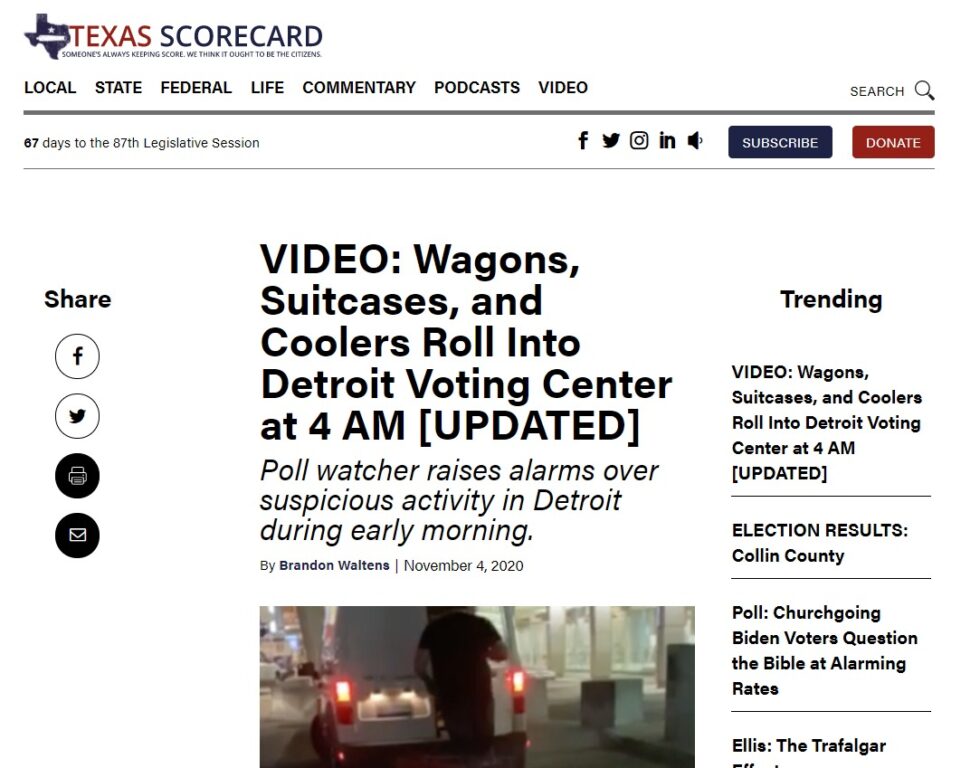This screenshot has width=961, height=768.
Task: Click the search magnifying glass icon
Action: tap(924, 91)
